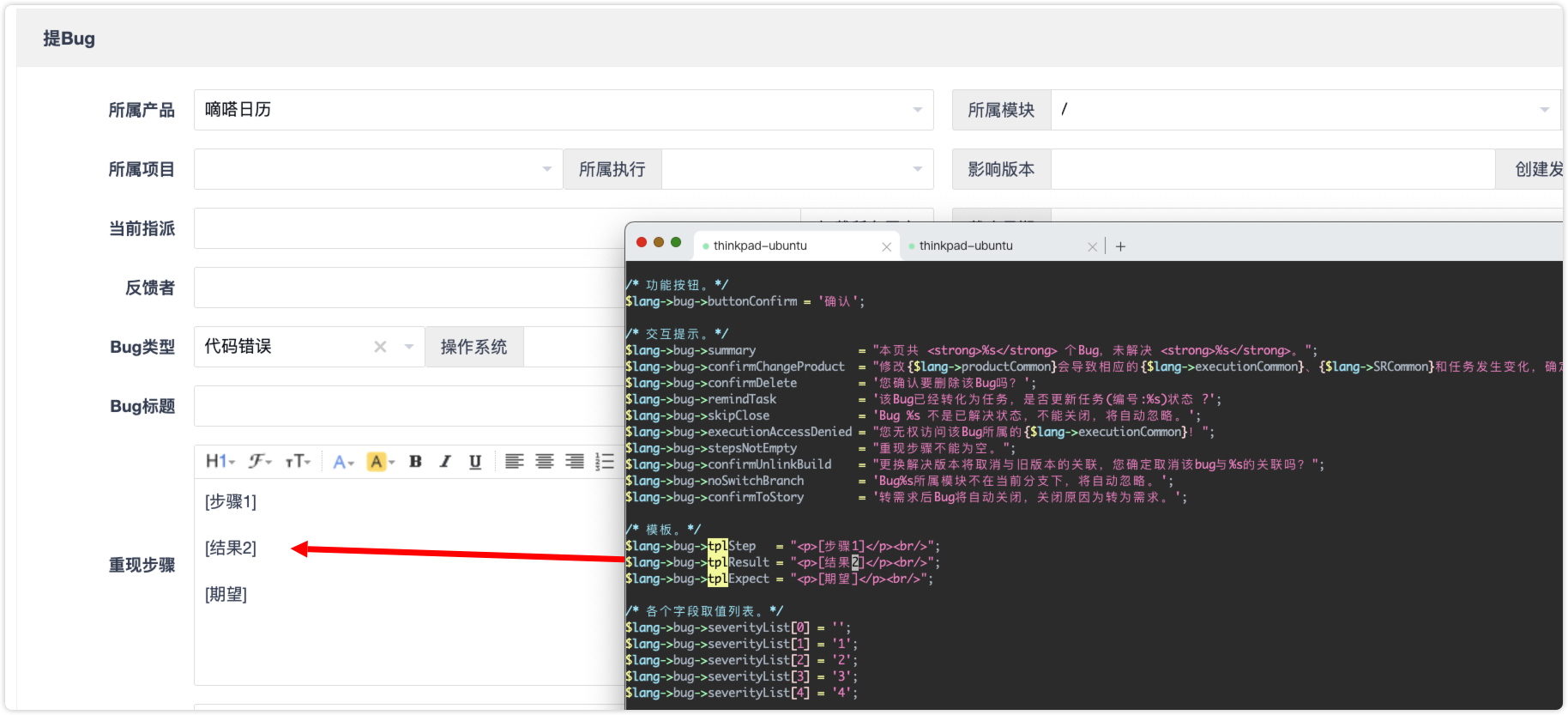Image resolution: width=1568 pixels, height=715 pixels.
Task: Close the second thinkpad-ubuntu tab
Action: click(1092, 247)
